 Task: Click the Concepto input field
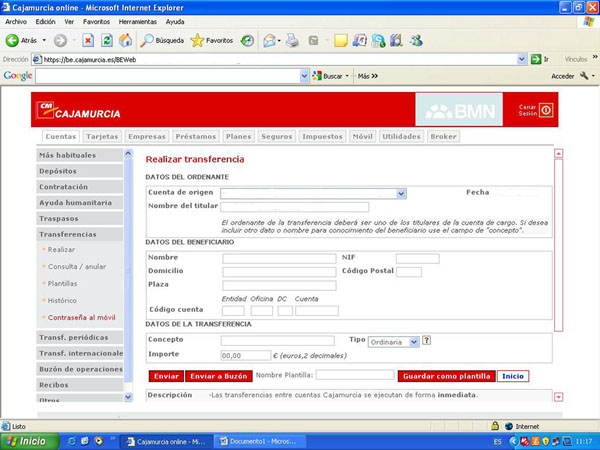pos(277,341)
